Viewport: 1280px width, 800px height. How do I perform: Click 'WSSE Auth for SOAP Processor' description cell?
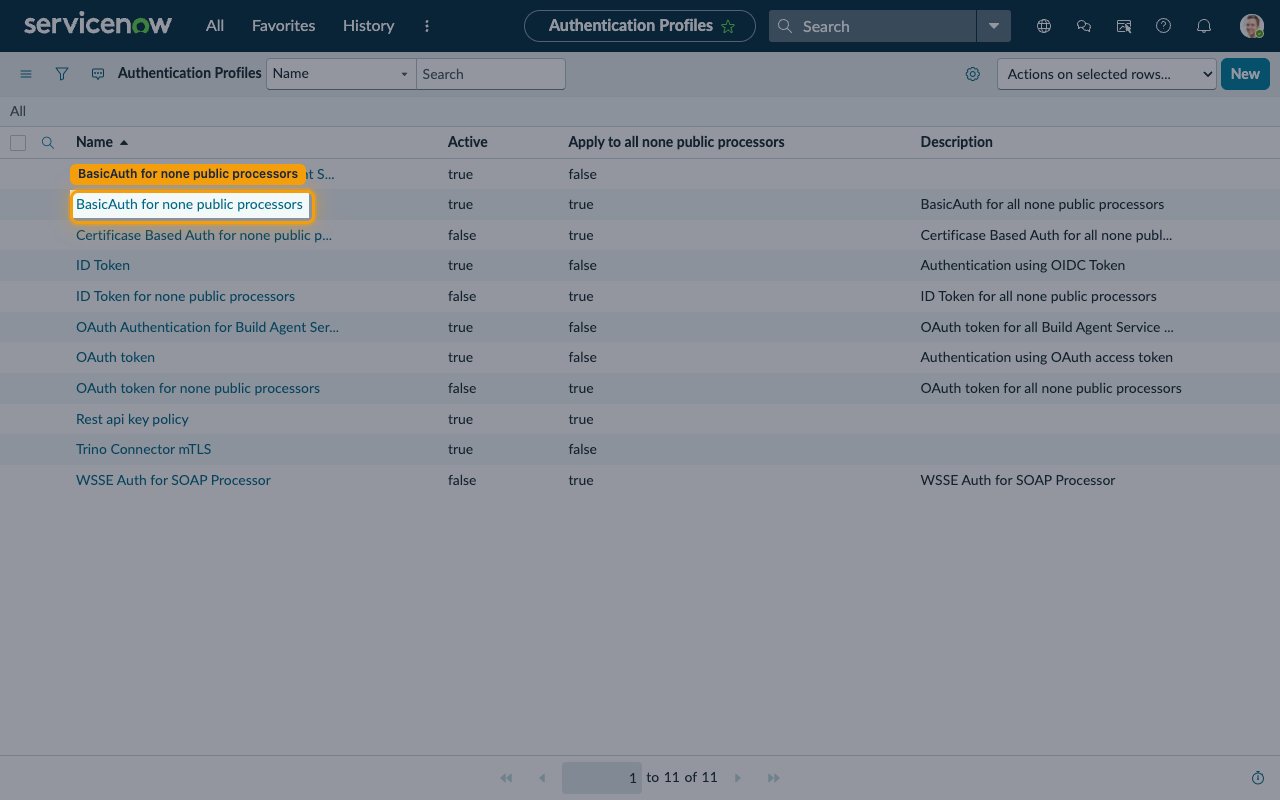click(1017, 480)
